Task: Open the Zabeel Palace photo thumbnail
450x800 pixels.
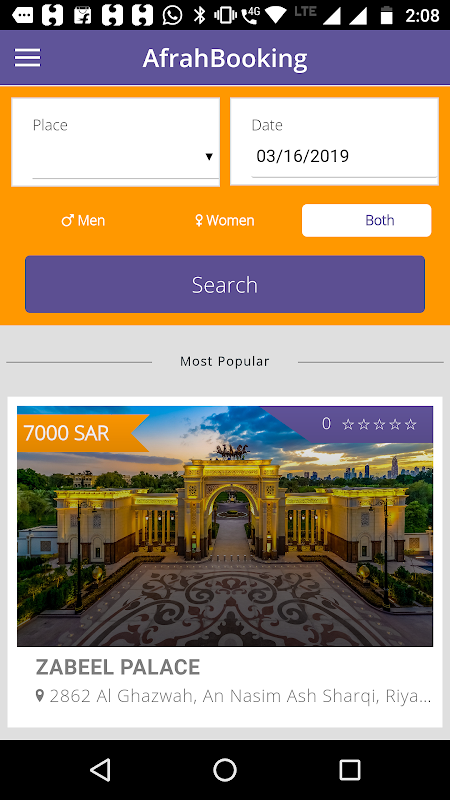Action: [225, 526]
